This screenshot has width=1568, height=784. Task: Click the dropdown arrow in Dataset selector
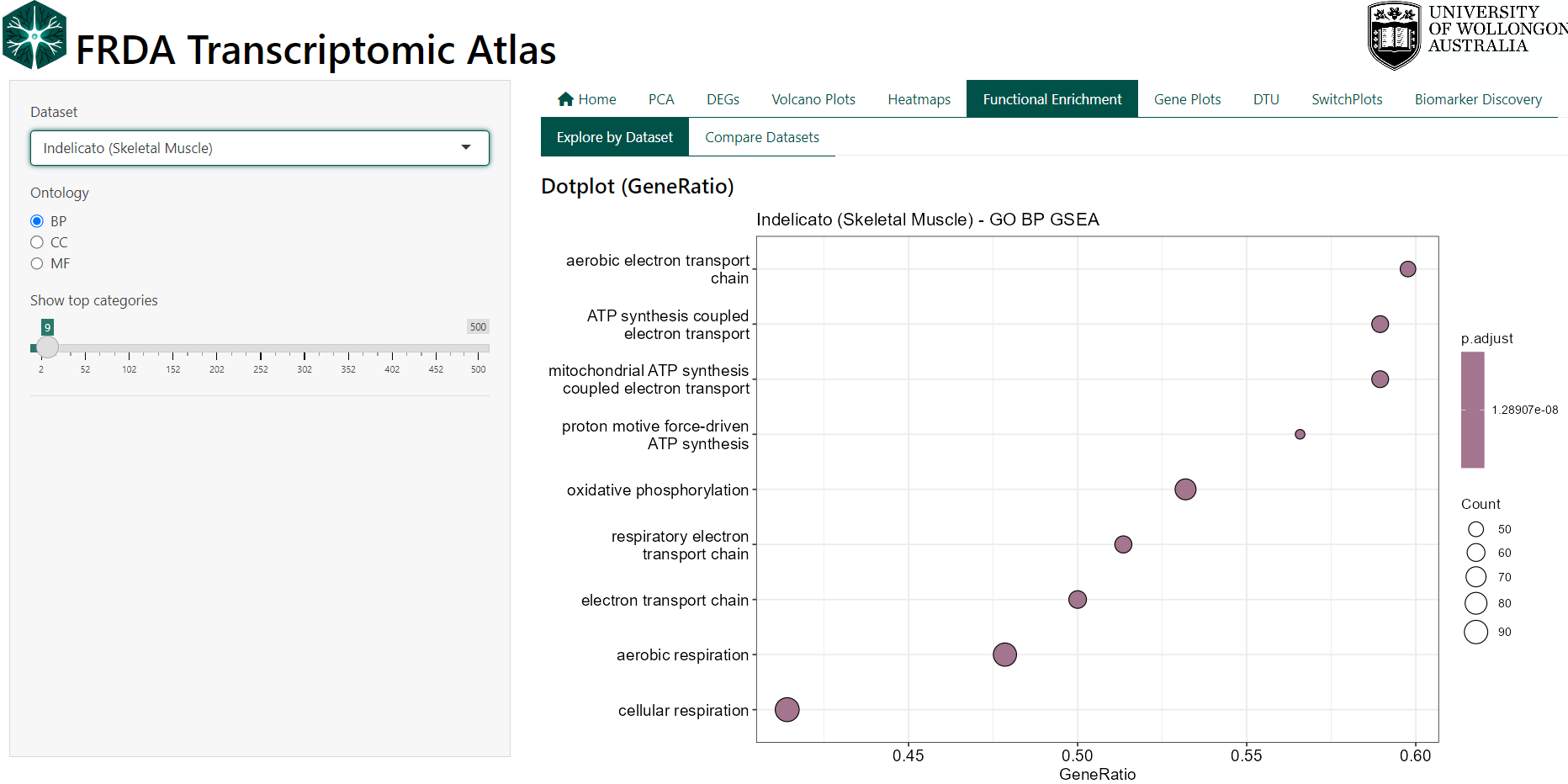[x=466, y=148]
